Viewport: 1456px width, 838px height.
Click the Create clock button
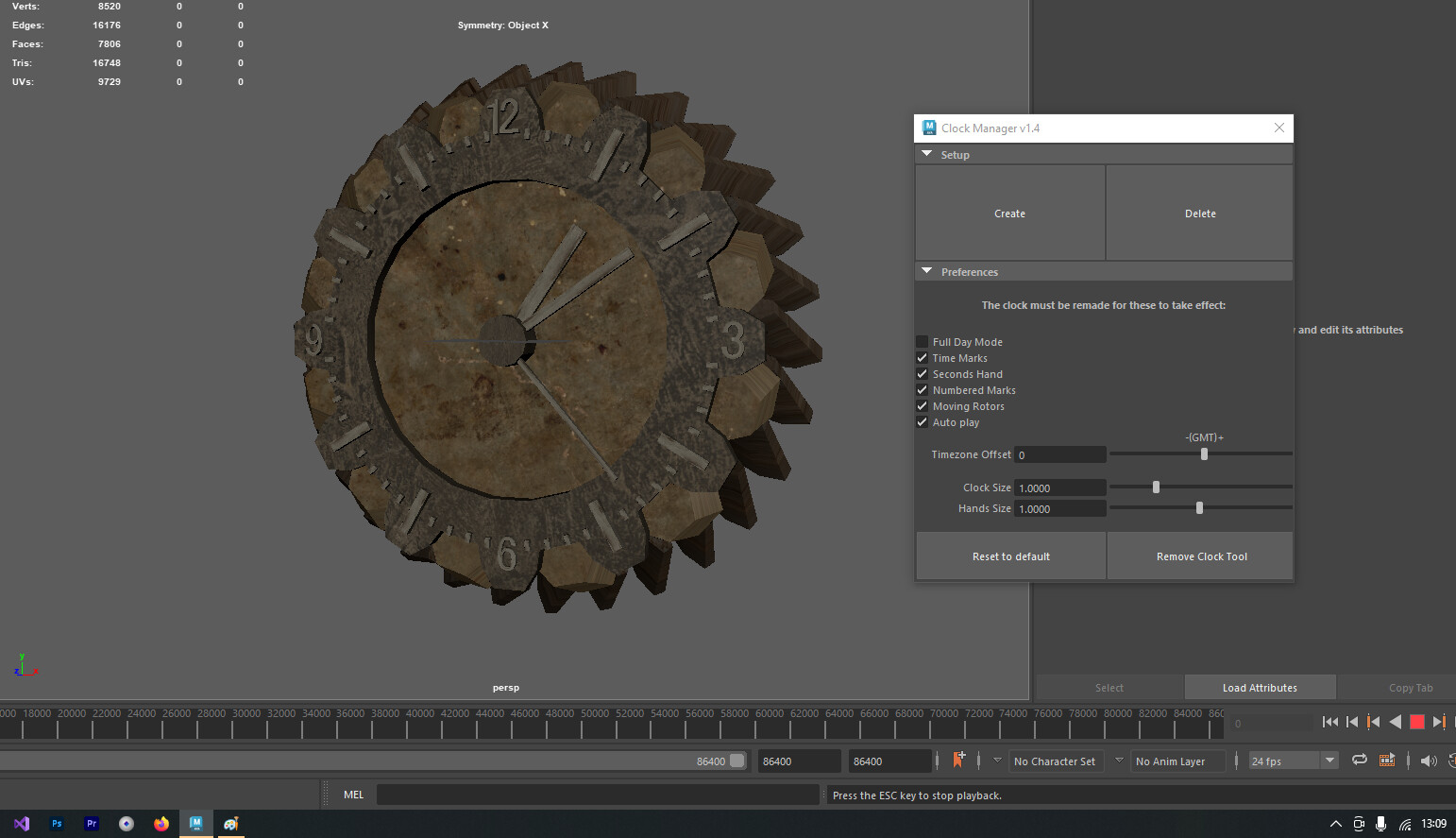pos(1009,214)
